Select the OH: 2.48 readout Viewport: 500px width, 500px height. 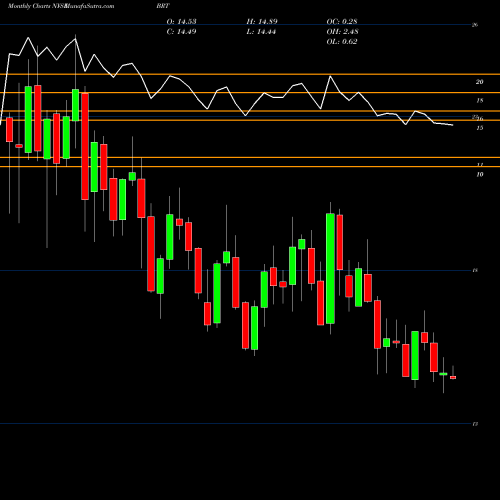pyautogui.click(x=342, y=32)
